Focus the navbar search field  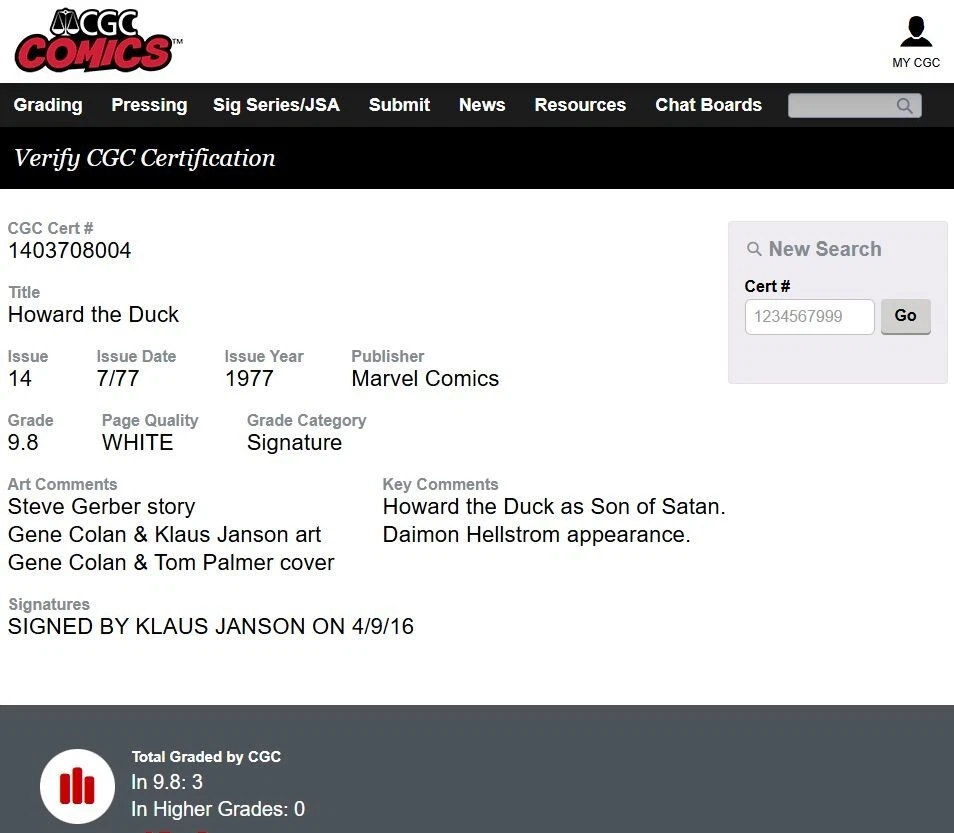click(x=854, y=106)
